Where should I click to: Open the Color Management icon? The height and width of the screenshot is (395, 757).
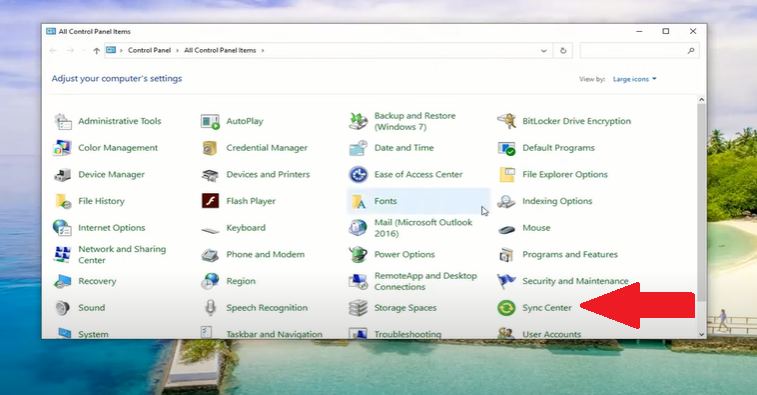click(63, 148)
